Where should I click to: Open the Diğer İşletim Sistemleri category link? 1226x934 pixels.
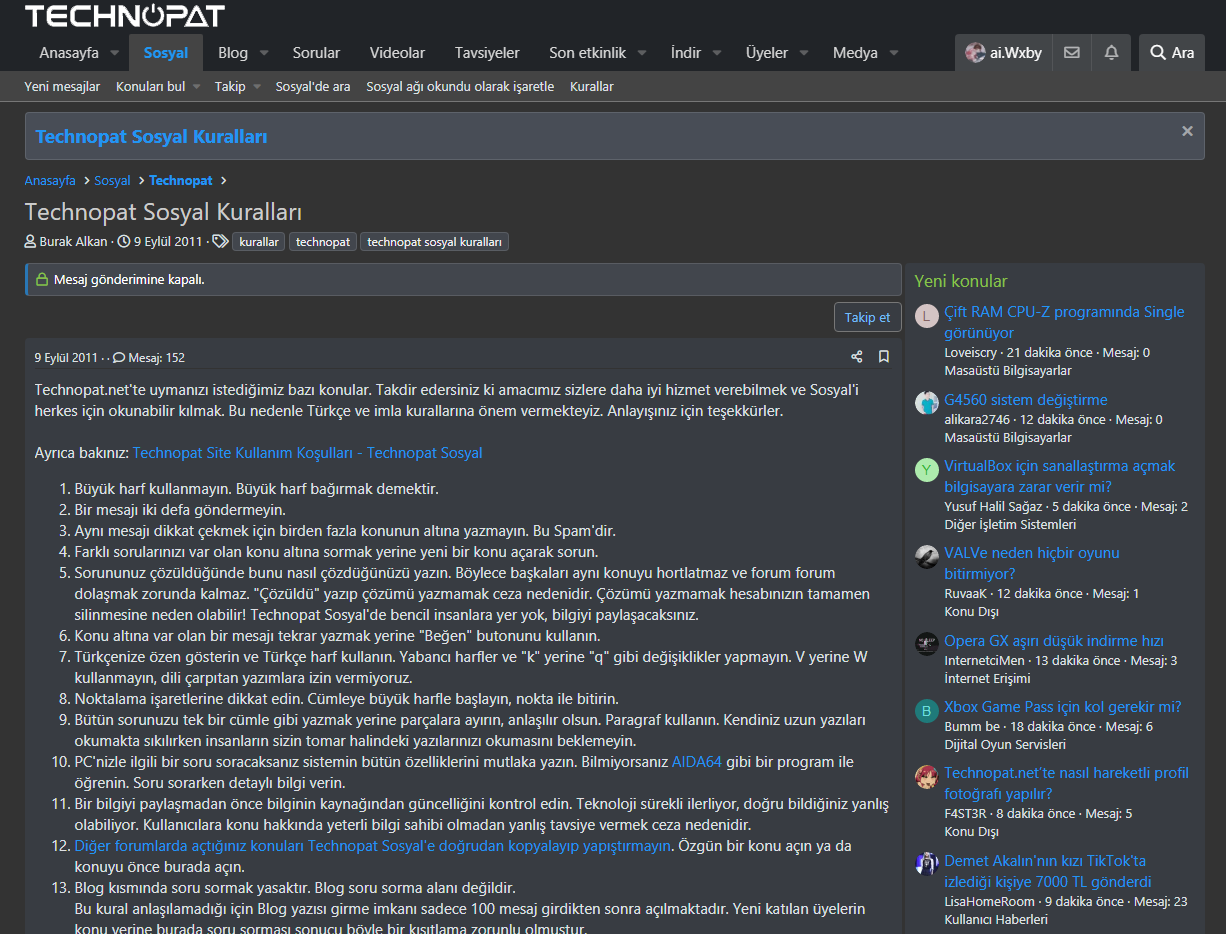pos(1010,524)
